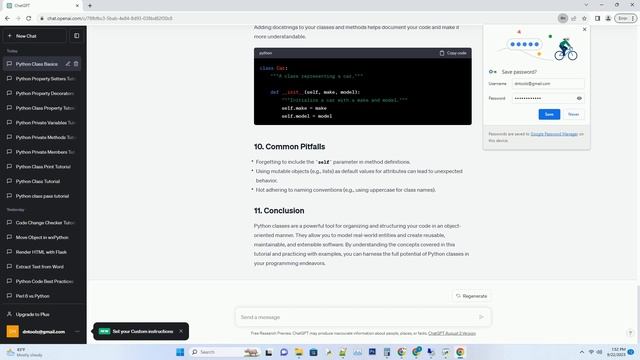Open the Python Private Variables chat

[43, 123]
